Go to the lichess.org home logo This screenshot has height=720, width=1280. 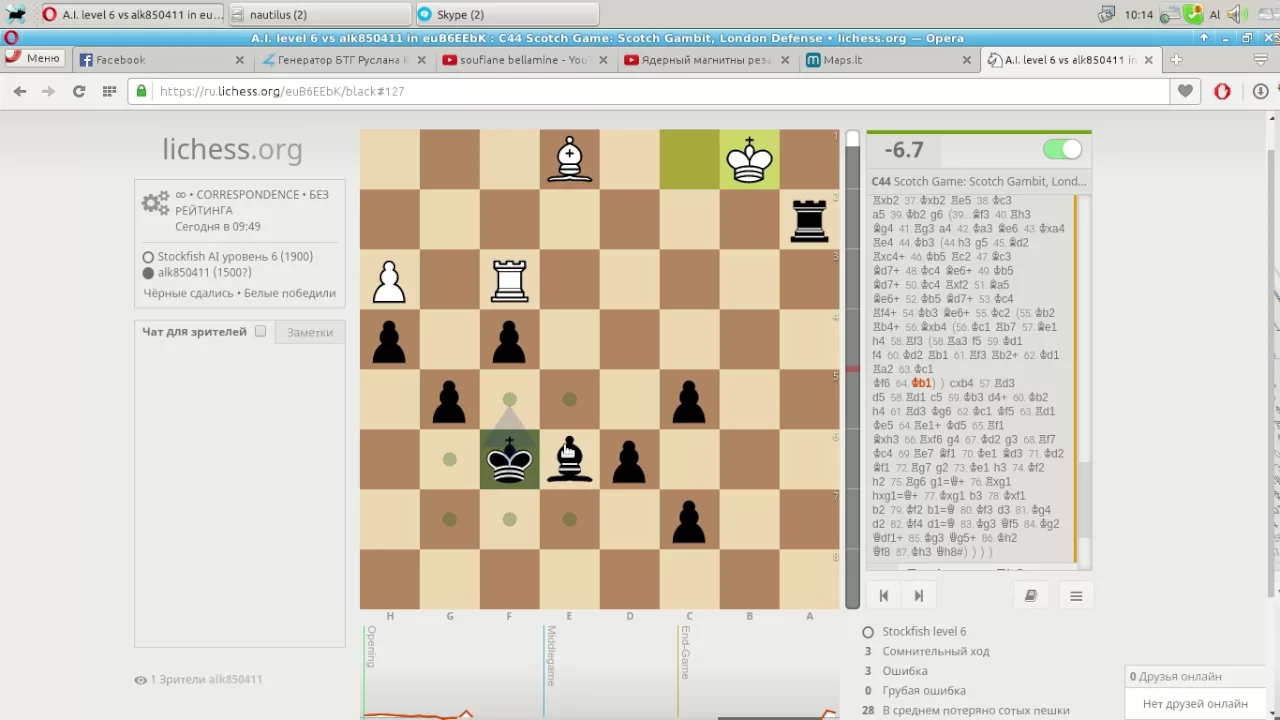coord(232,150)
